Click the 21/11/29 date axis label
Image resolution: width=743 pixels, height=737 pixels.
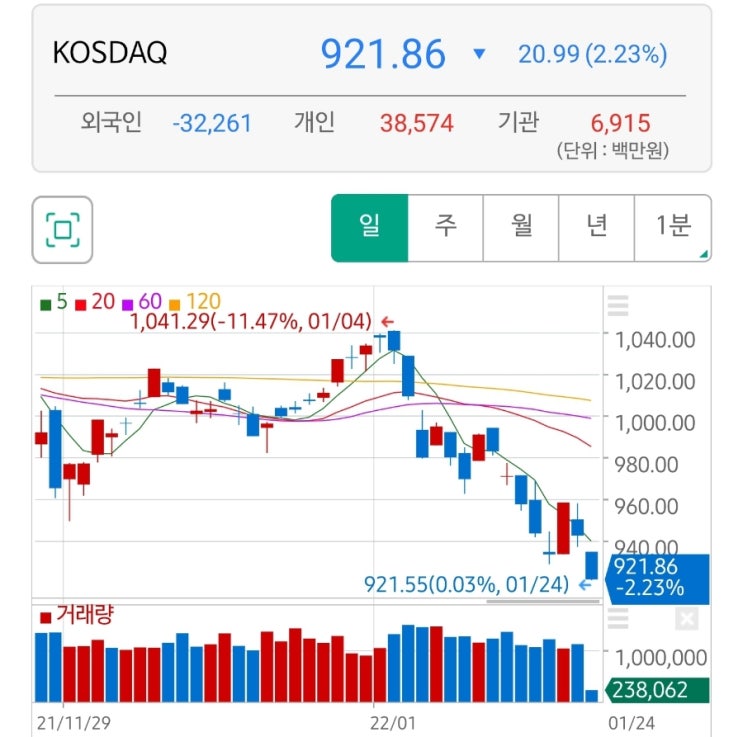click(x=73, y=723)
